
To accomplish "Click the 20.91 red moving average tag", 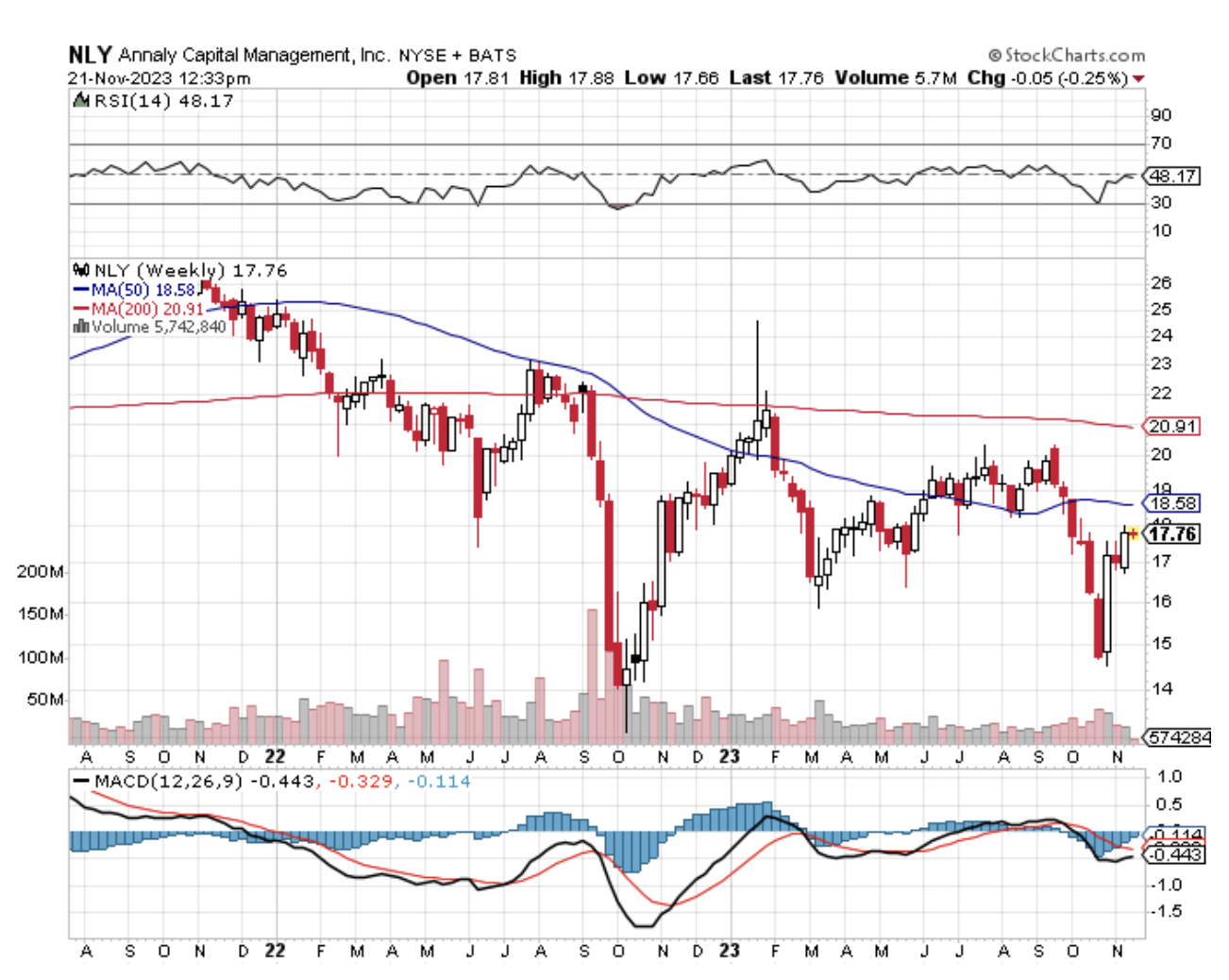I will coord(1172,427).
